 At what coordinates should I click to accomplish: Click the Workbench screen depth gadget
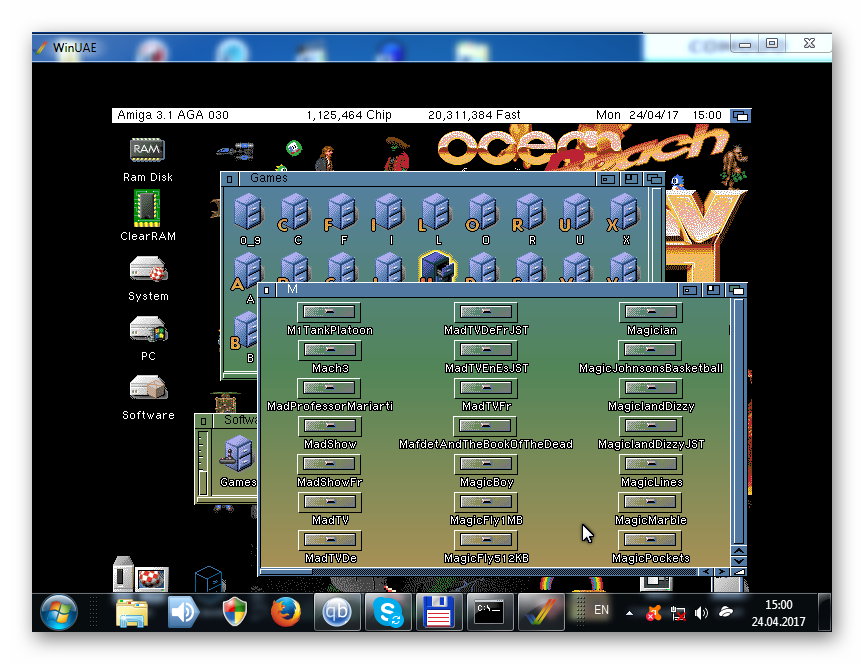[x=740, y=116]
